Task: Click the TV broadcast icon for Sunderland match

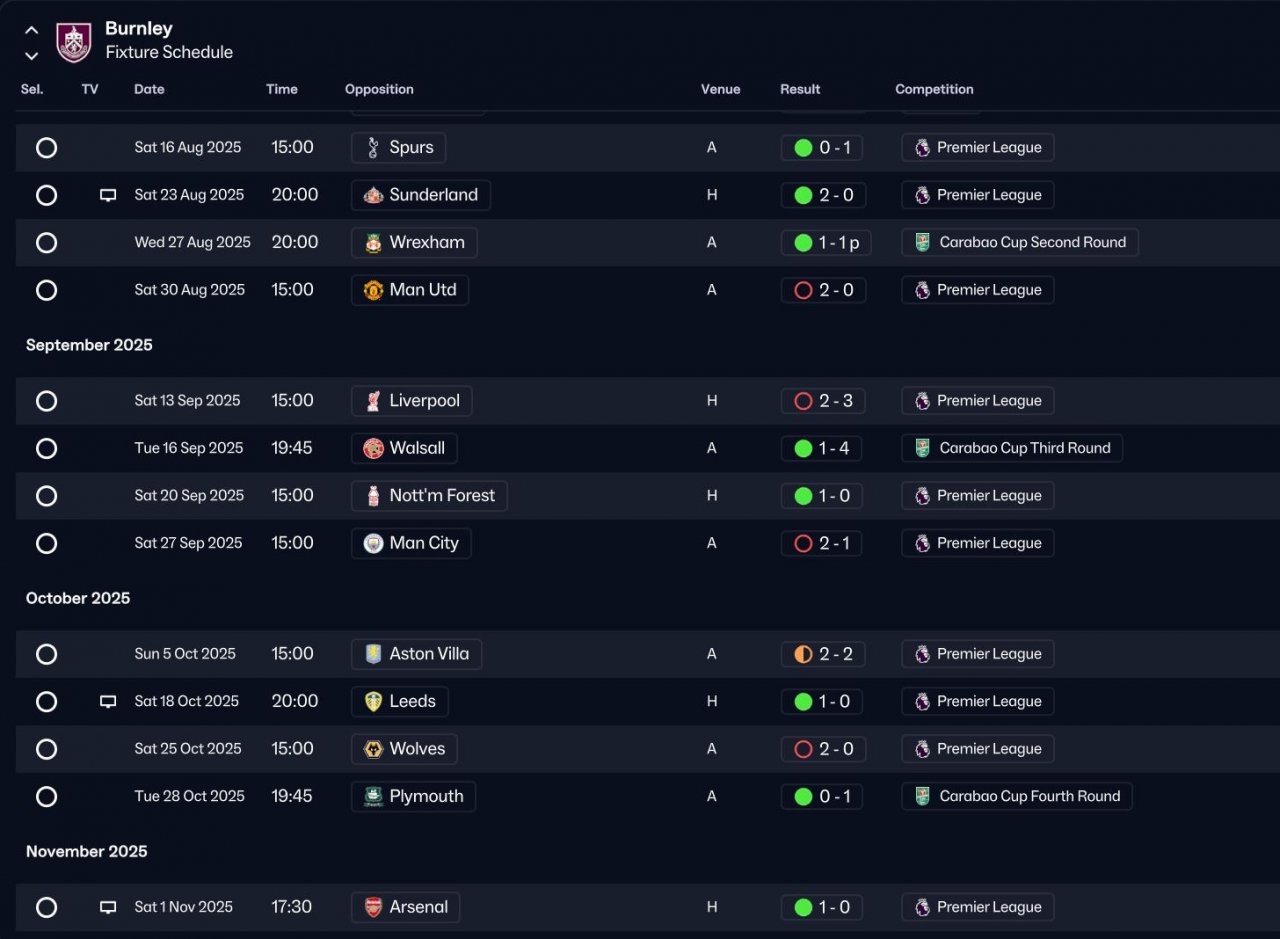Action: [108, 196]
